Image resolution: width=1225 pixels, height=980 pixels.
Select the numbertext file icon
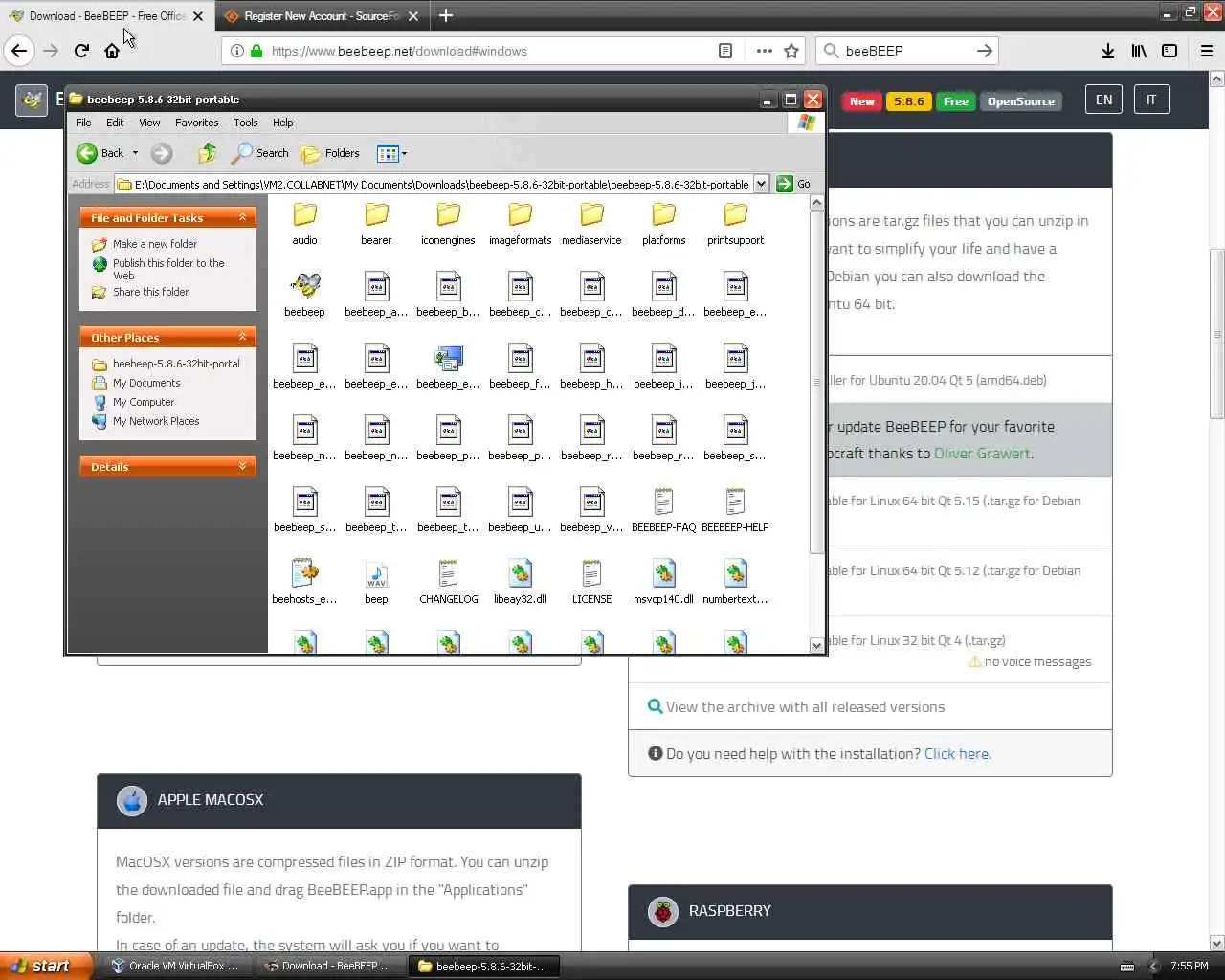(x=735, y=582)
